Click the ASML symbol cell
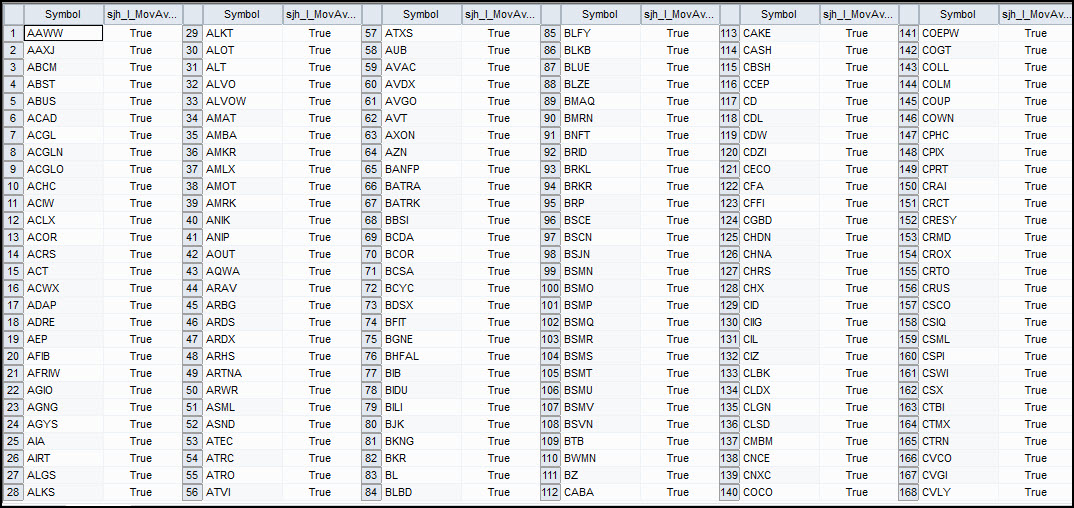The height and width of the screenshot is (508, 1074). 242,407
